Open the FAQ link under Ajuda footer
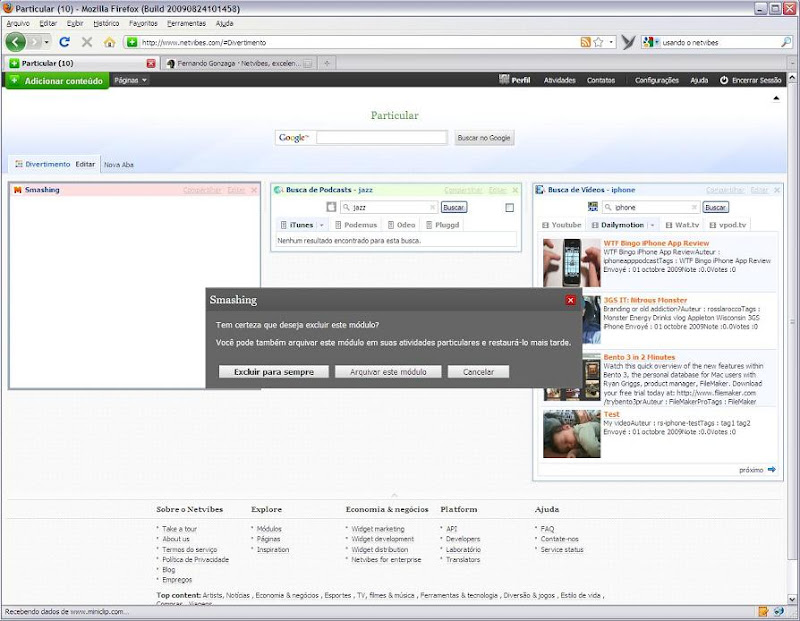This screenshot has width=800, height=621. click(547, 529)
